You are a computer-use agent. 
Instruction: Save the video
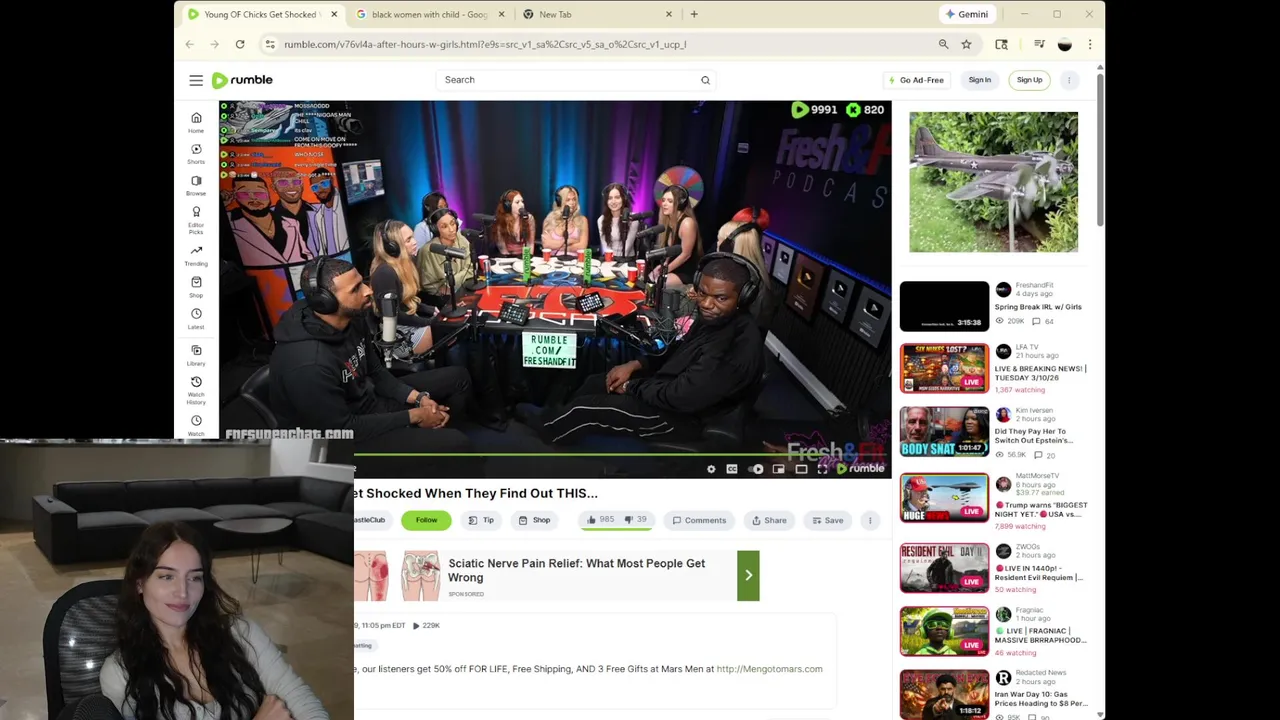click(828, 520)
